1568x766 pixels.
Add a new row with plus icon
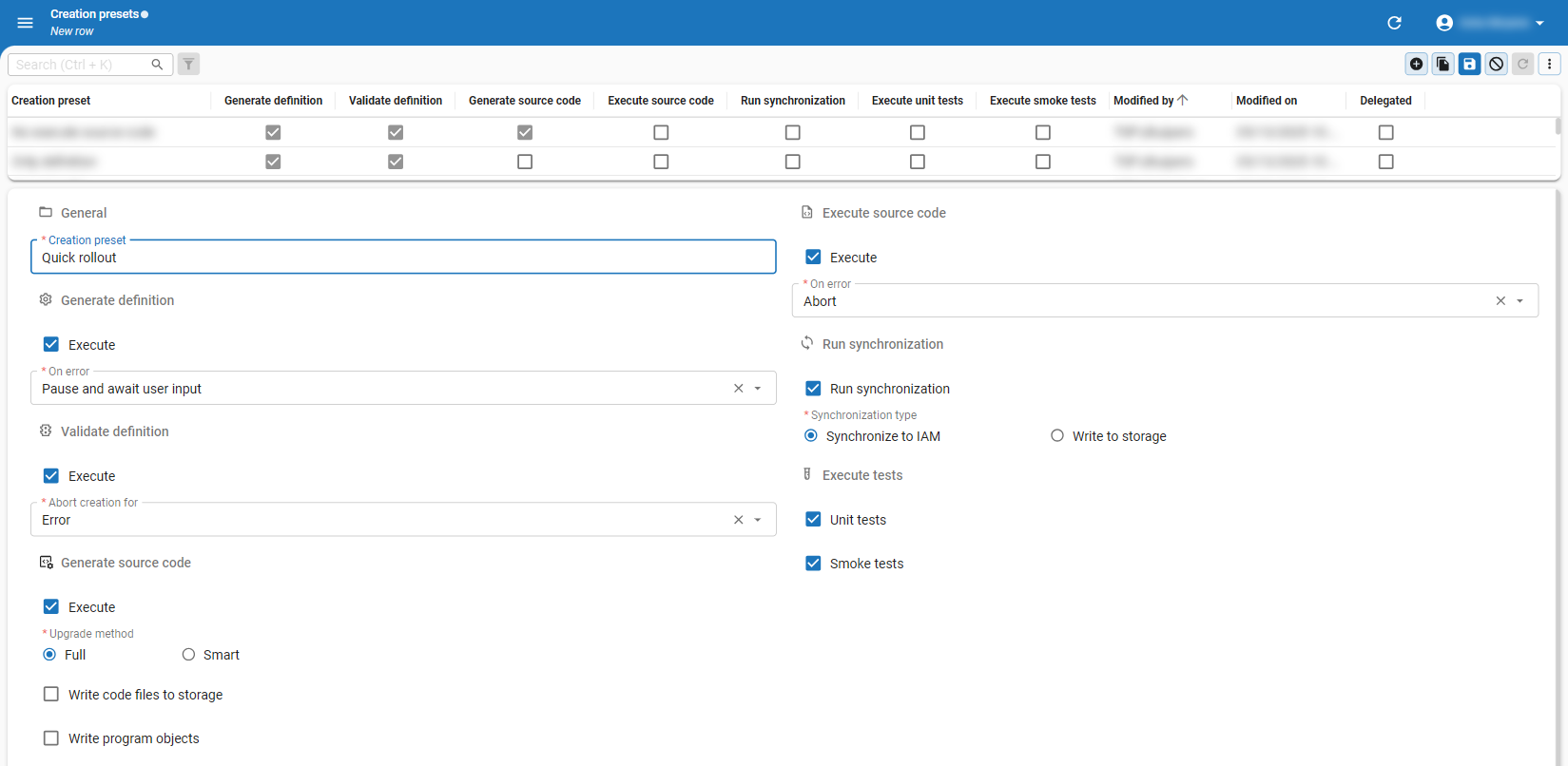[x=1417, y=64]
